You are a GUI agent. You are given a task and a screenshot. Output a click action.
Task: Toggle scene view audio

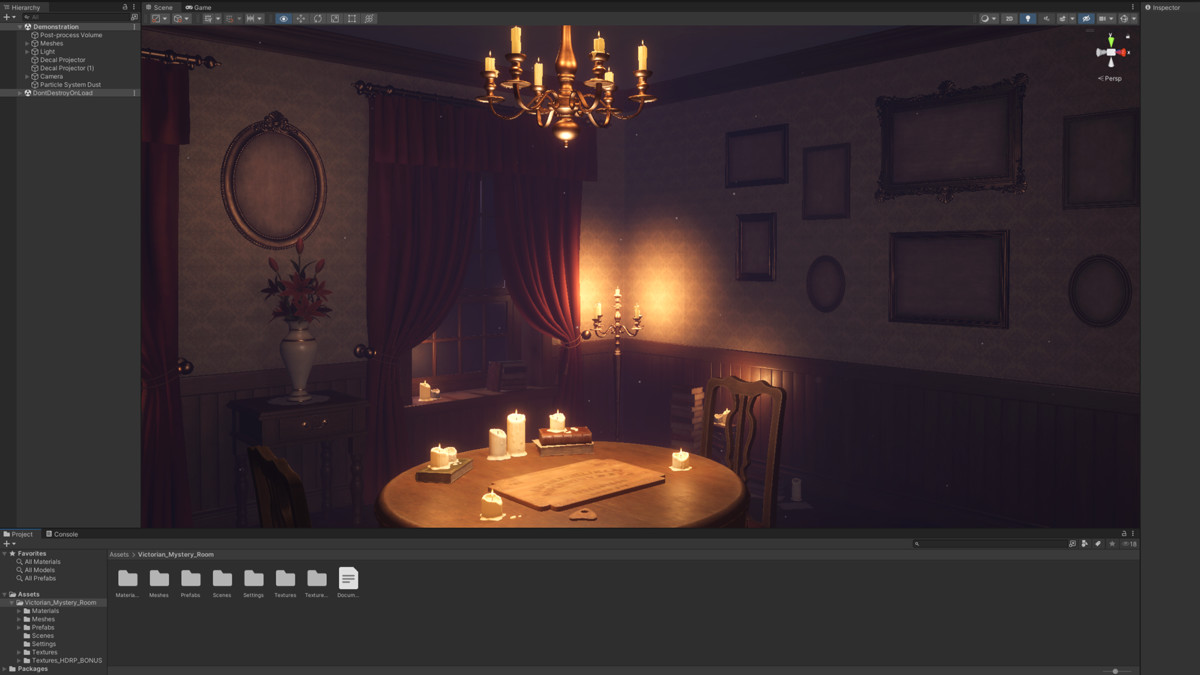1047,18
